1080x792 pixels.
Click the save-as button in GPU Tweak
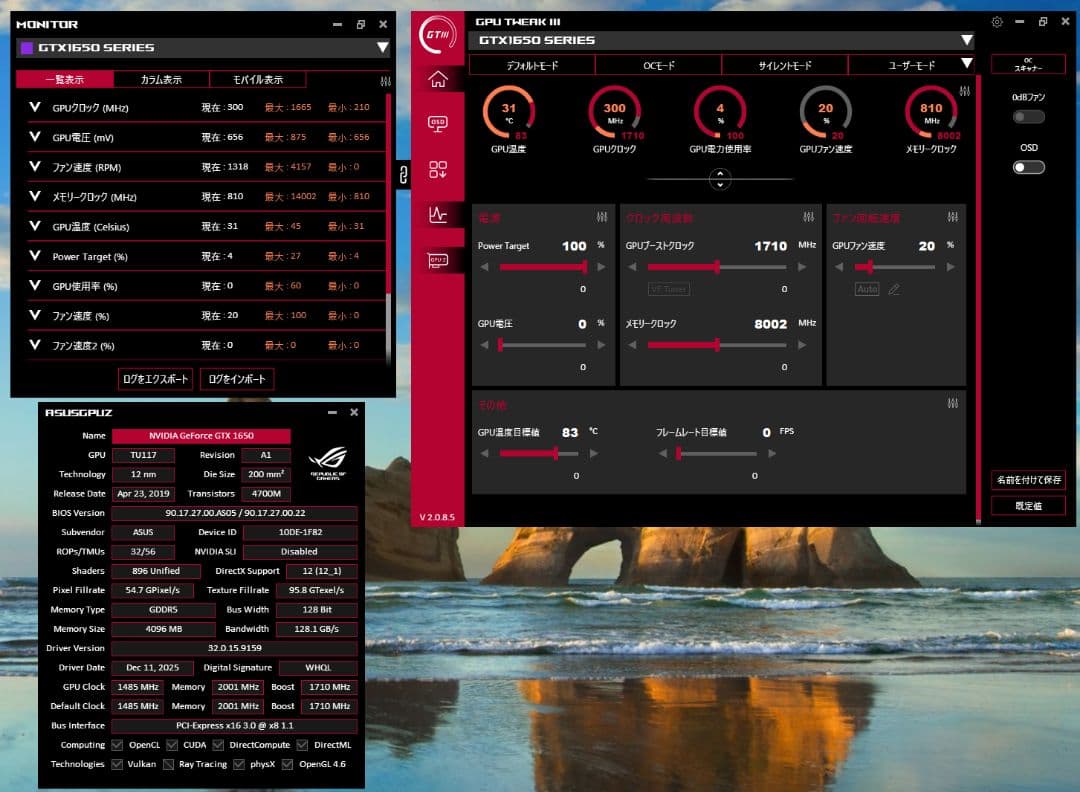[x=1028, y=480]
